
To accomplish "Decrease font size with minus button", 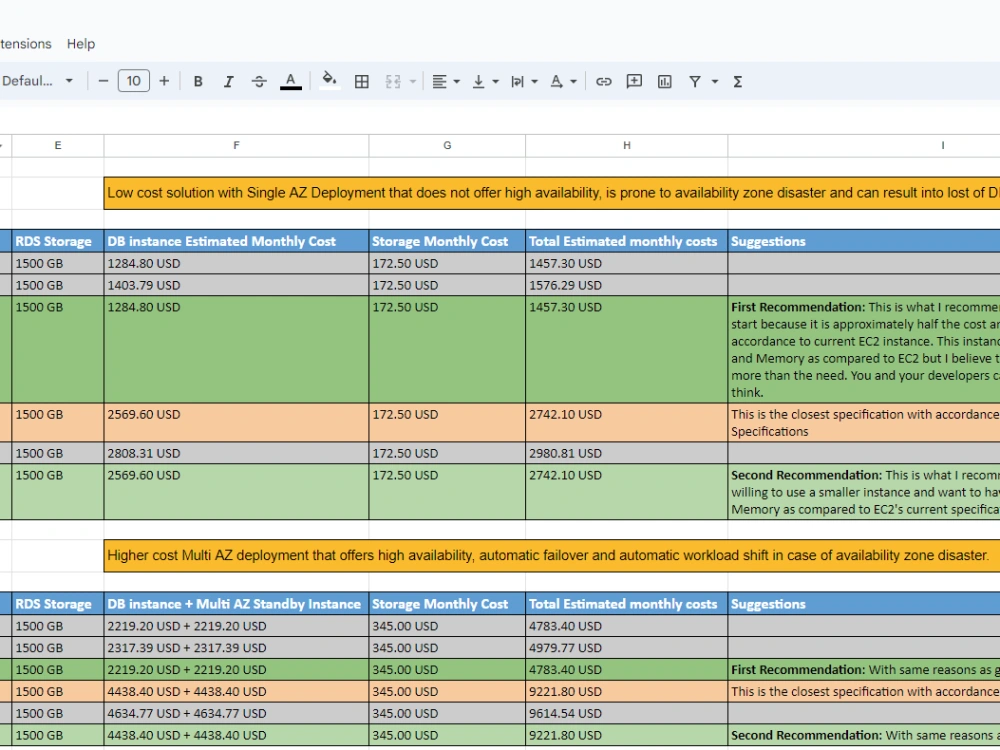I will point(103,81).
